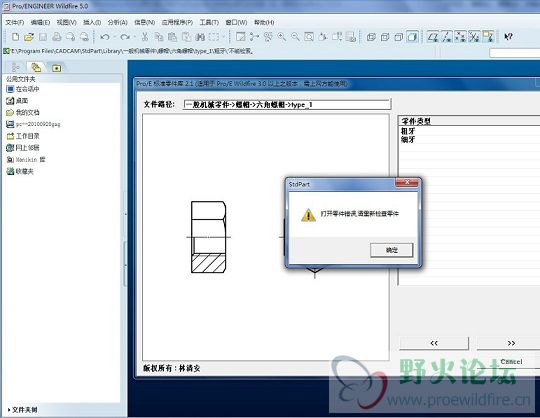Select 工作目录 working directory
The image size is (540, 418).
[23, 136]
